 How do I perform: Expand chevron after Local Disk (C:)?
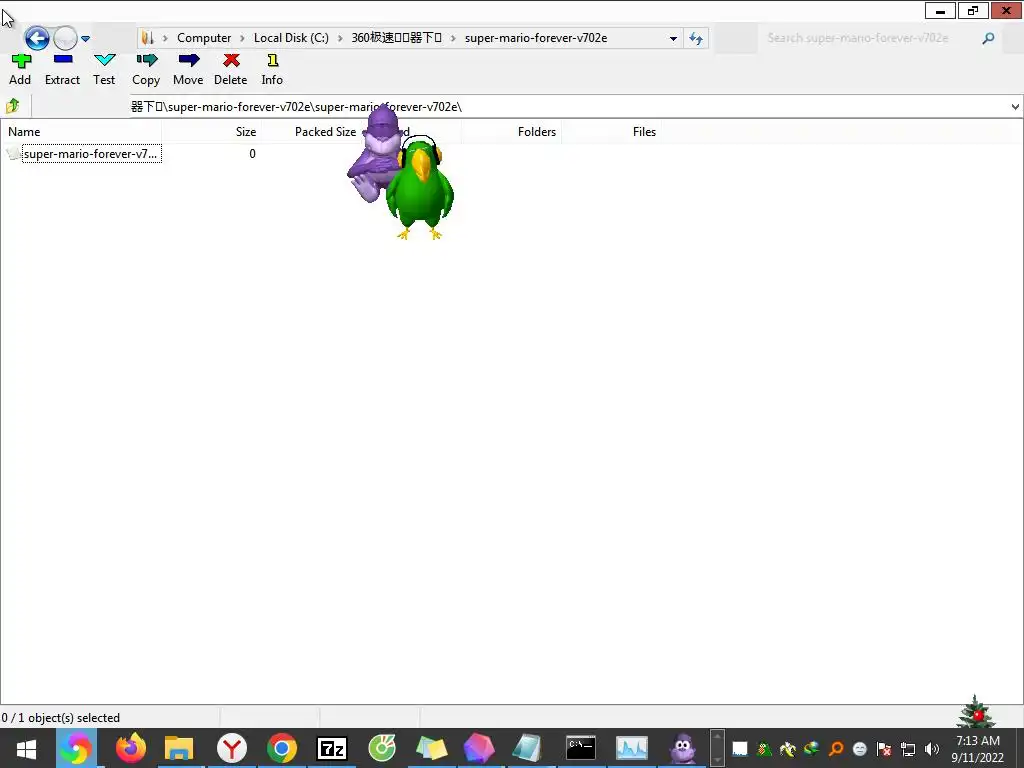pos(340,39)
